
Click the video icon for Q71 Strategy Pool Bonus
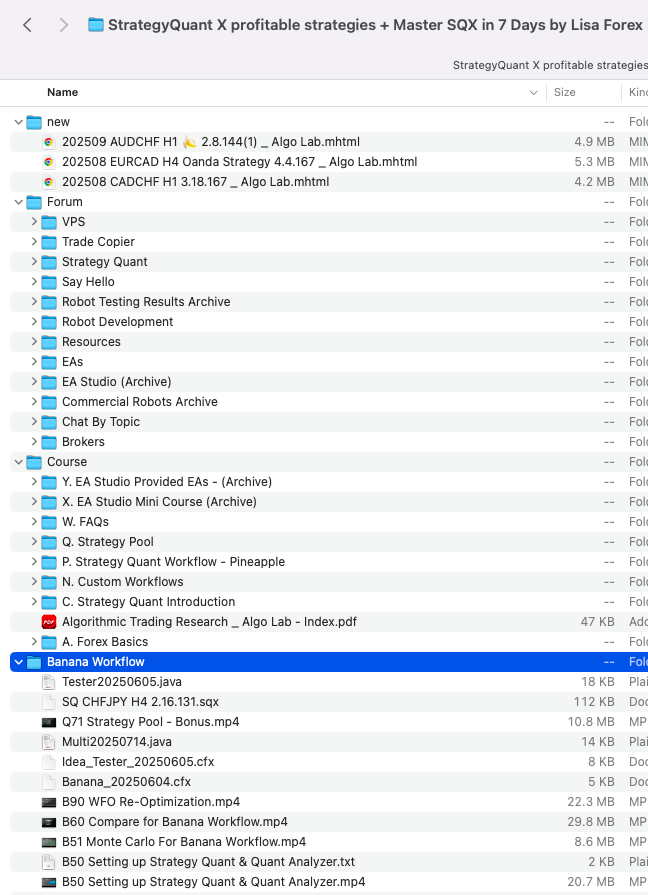(49, 722)
